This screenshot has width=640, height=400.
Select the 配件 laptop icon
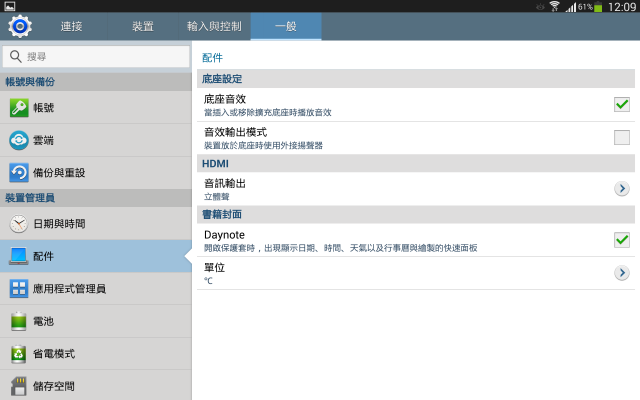click(19, 256)
